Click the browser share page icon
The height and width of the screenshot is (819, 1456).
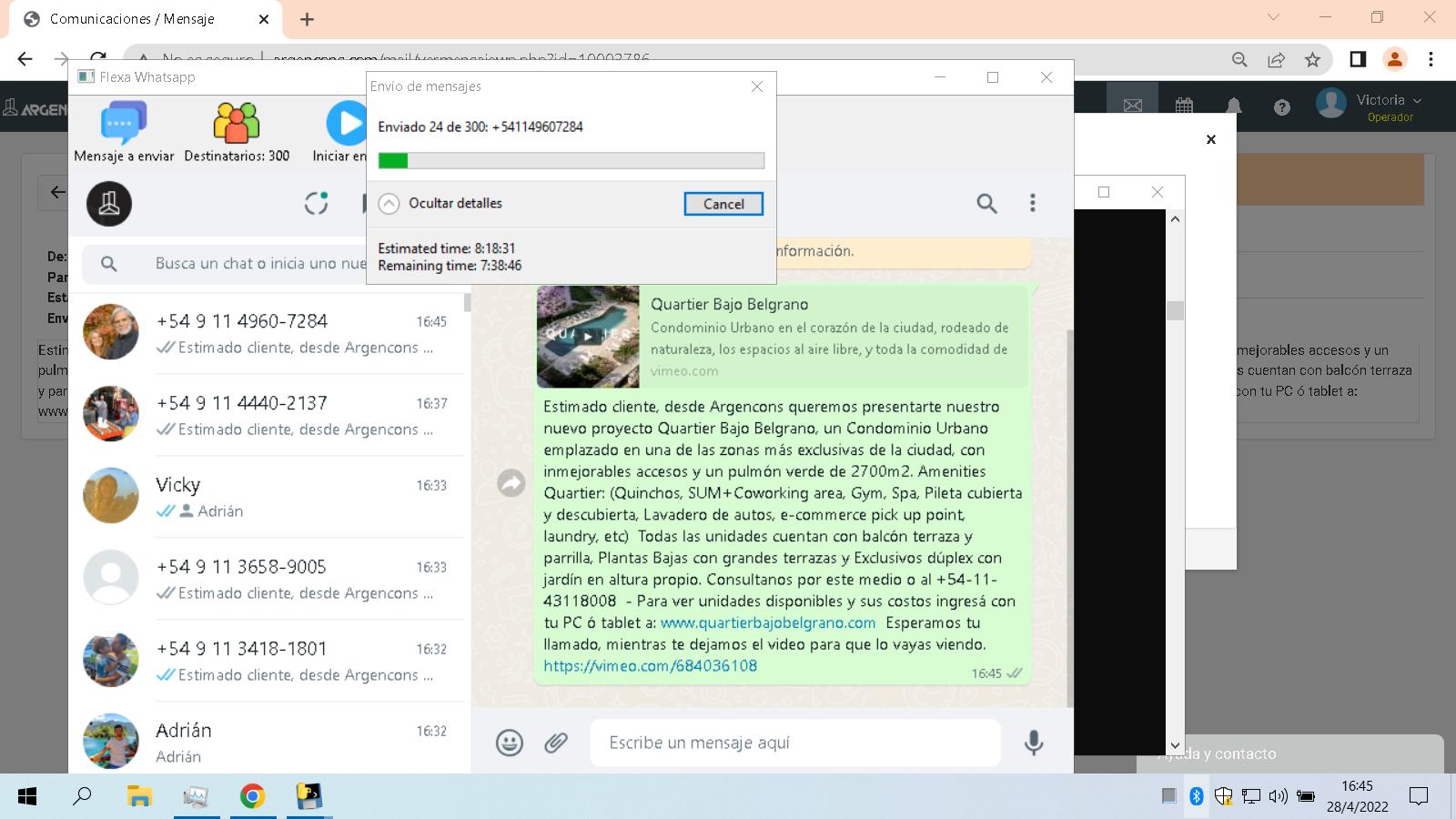pos(1276,59)
